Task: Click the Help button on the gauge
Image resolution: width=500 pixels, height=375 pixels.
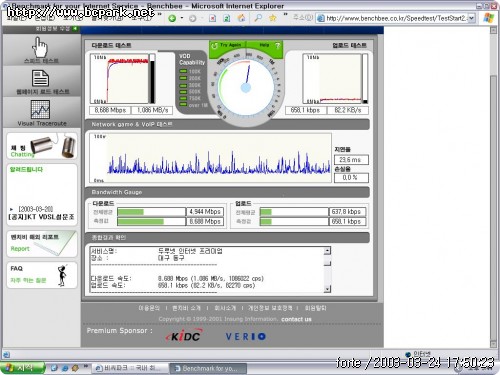Action: [x=264, y=45]
